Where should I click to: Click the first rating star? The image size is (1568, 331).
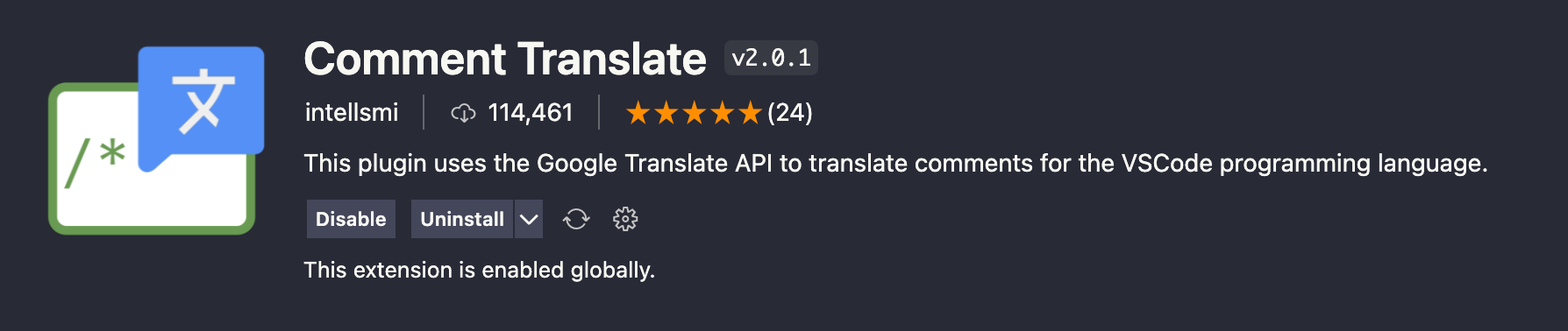(x=638, y=113)
